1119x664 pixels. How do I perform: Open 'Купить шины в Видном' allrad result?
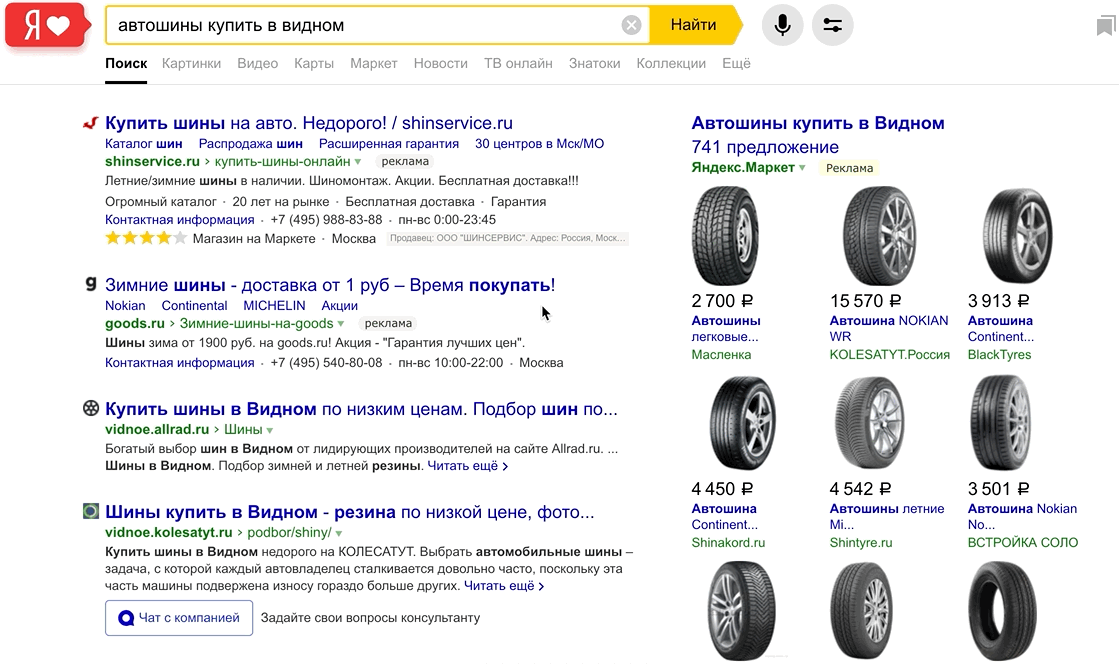tap(361, 409)
